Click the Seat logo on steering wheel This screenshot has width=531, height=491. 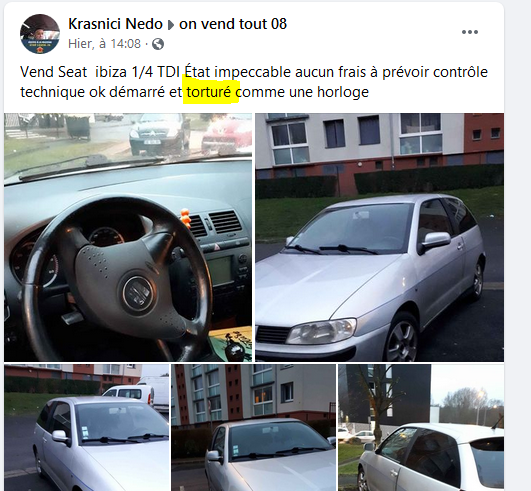point(138,293)
